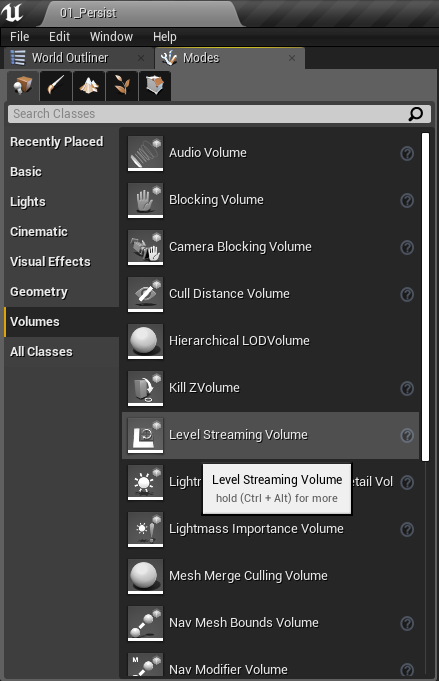Activate Foliage mode plant icon
Viewport: 439px width, 681px height.
coord(122,86)
